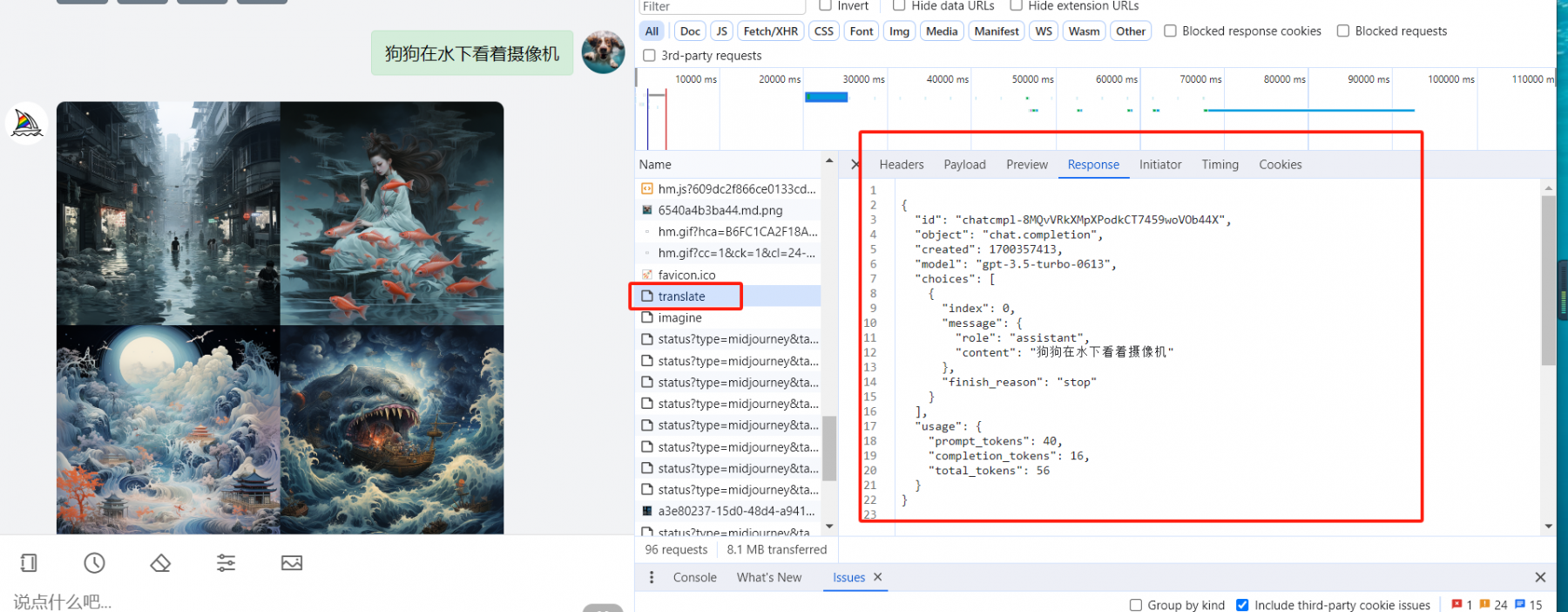The image size is (1568, 612).
Task: Filter requests by Font type
Action: [862, 31]
